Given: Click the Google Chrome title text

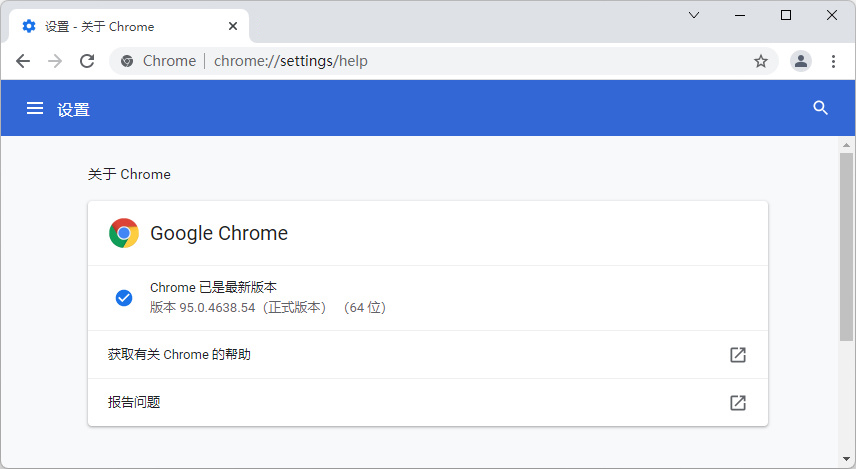Looking at the screenshot, I should 219,233.
